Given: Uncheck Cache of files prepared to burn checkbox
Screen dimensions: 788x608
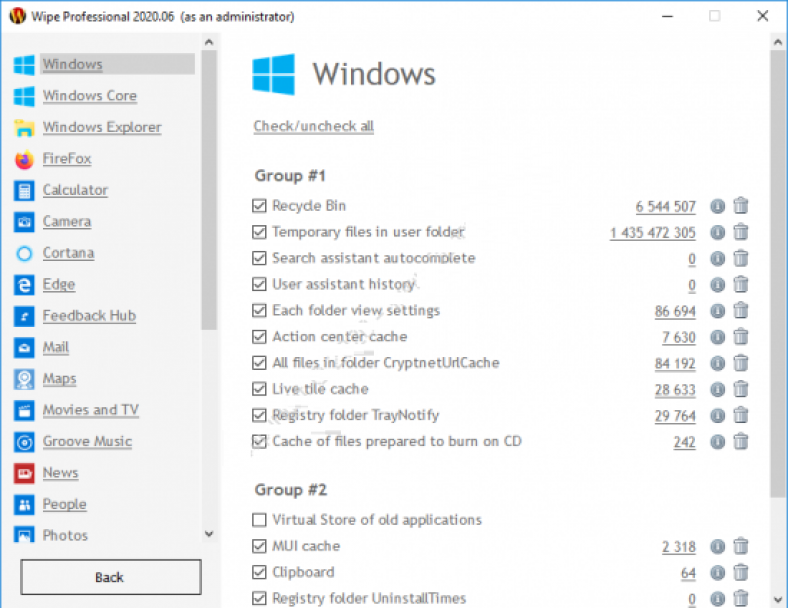Looking at the screenshot, I should pyautogui.click(x=259, y=441).
